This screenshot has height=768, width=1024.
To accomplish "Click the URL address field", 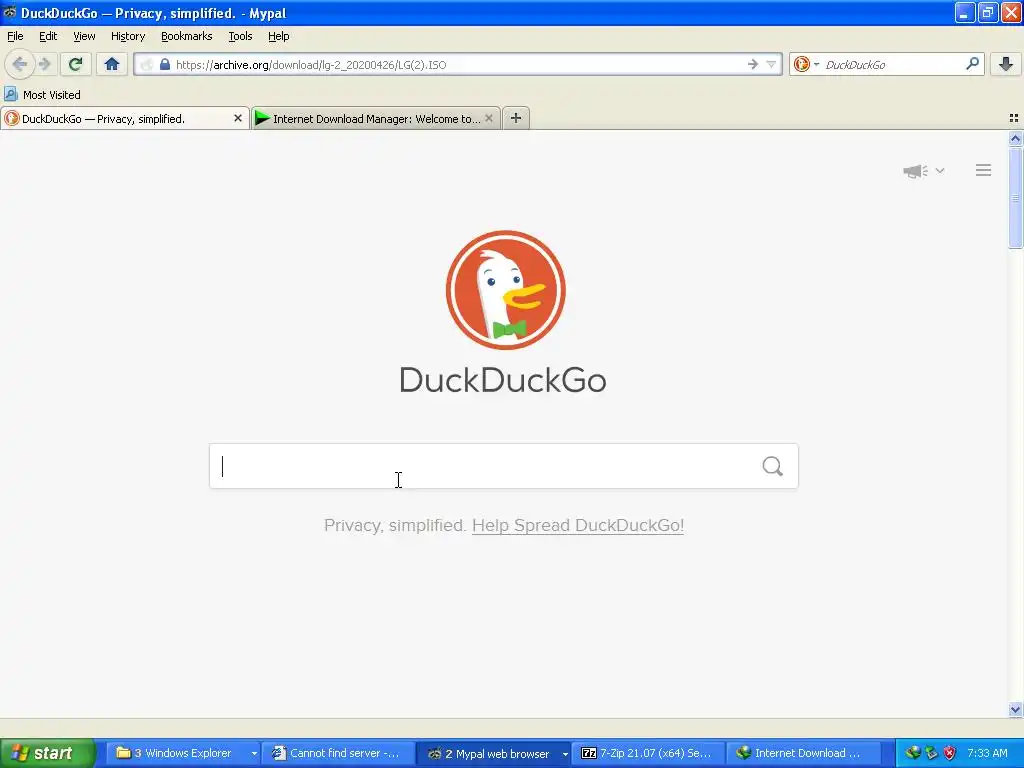I will click(457, 64).
